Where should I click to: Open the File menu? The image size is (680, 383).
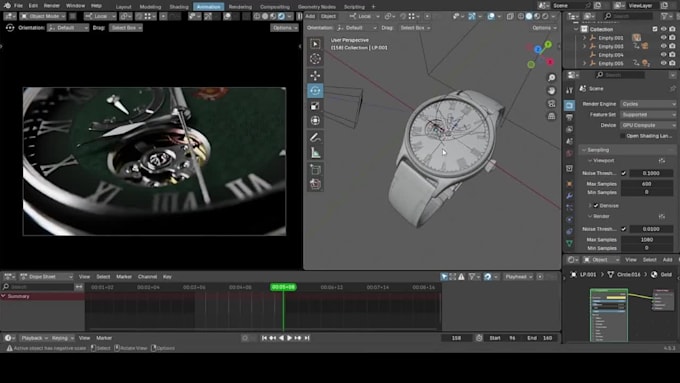[18, 6]
